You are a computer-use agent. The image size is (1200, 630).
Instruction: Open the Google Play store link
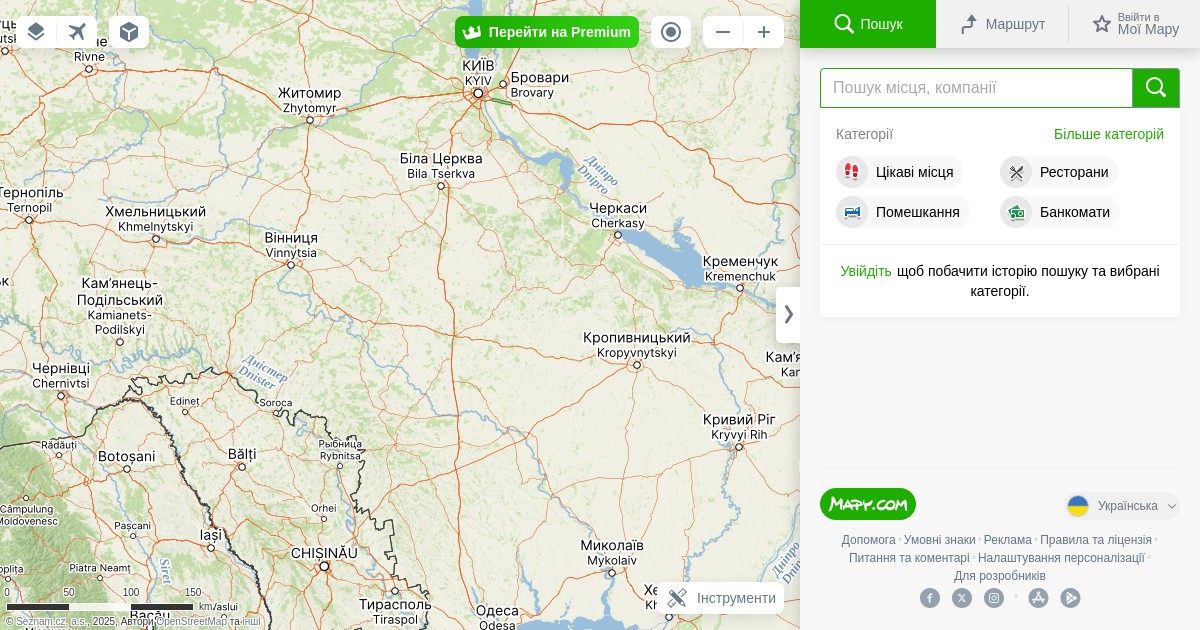click(x=1070, y=598)
